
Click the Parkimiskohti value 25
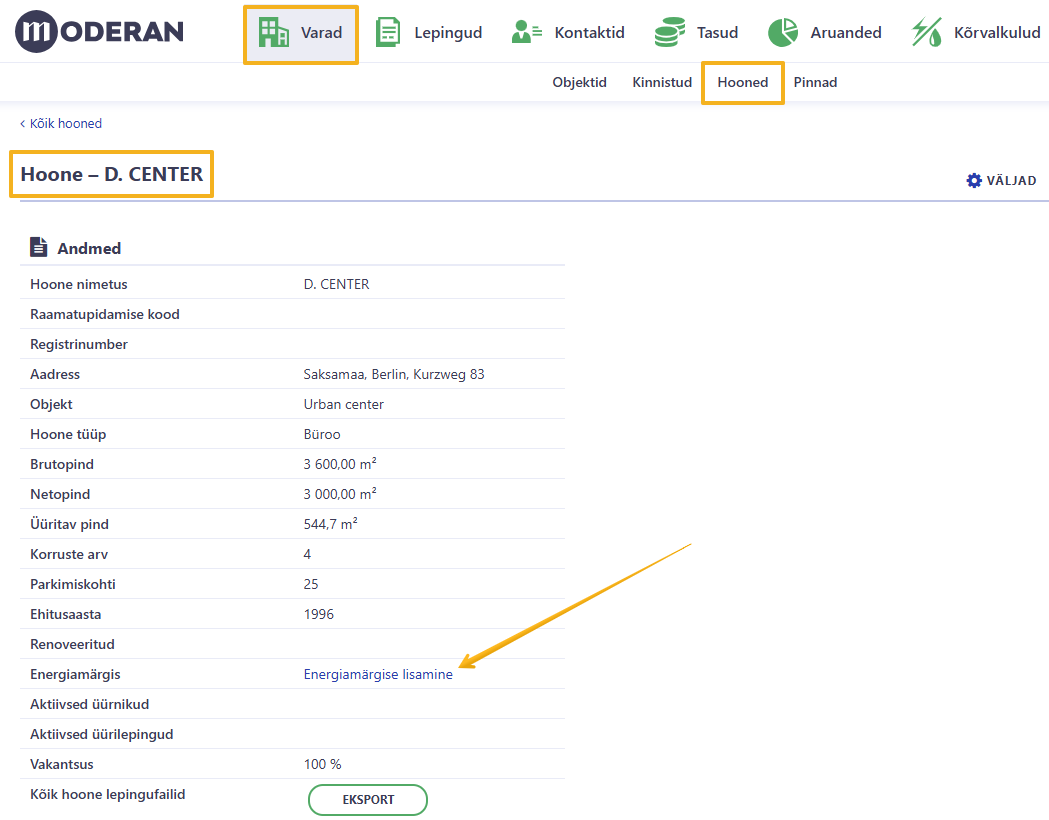311,585
